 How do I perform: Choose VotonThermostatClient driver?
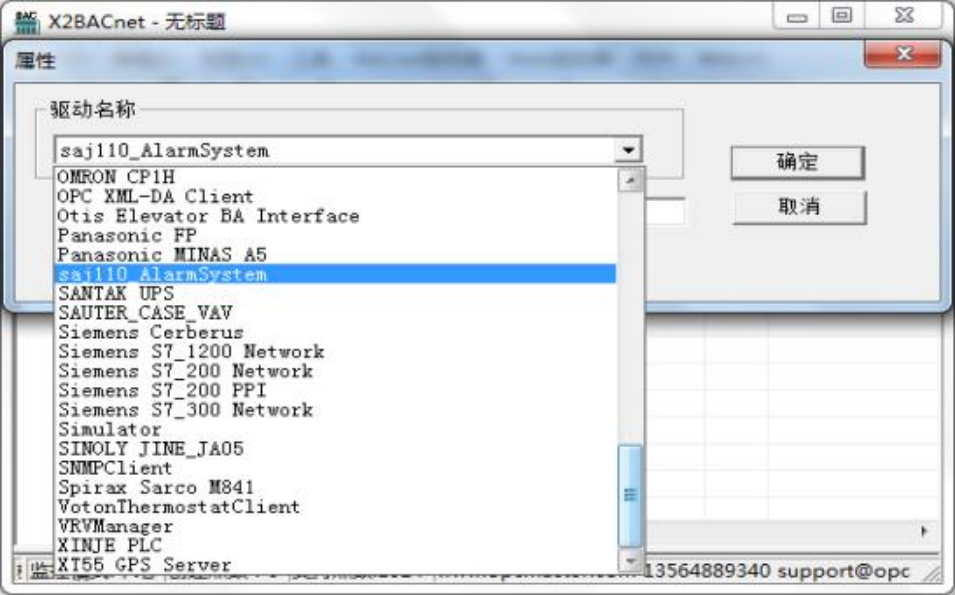coord(336,507)
